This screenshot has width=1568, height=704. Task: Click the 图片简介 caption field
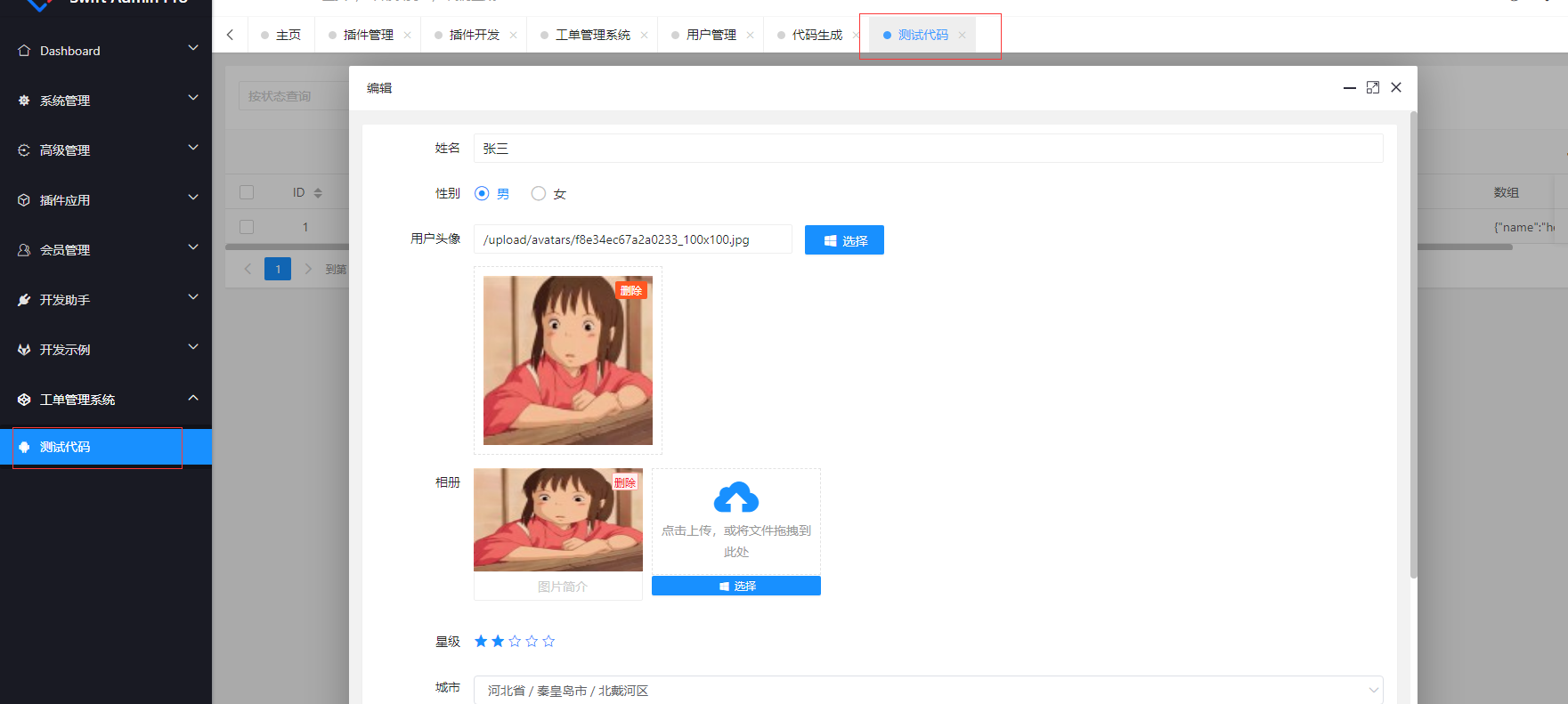pos(558,587)
